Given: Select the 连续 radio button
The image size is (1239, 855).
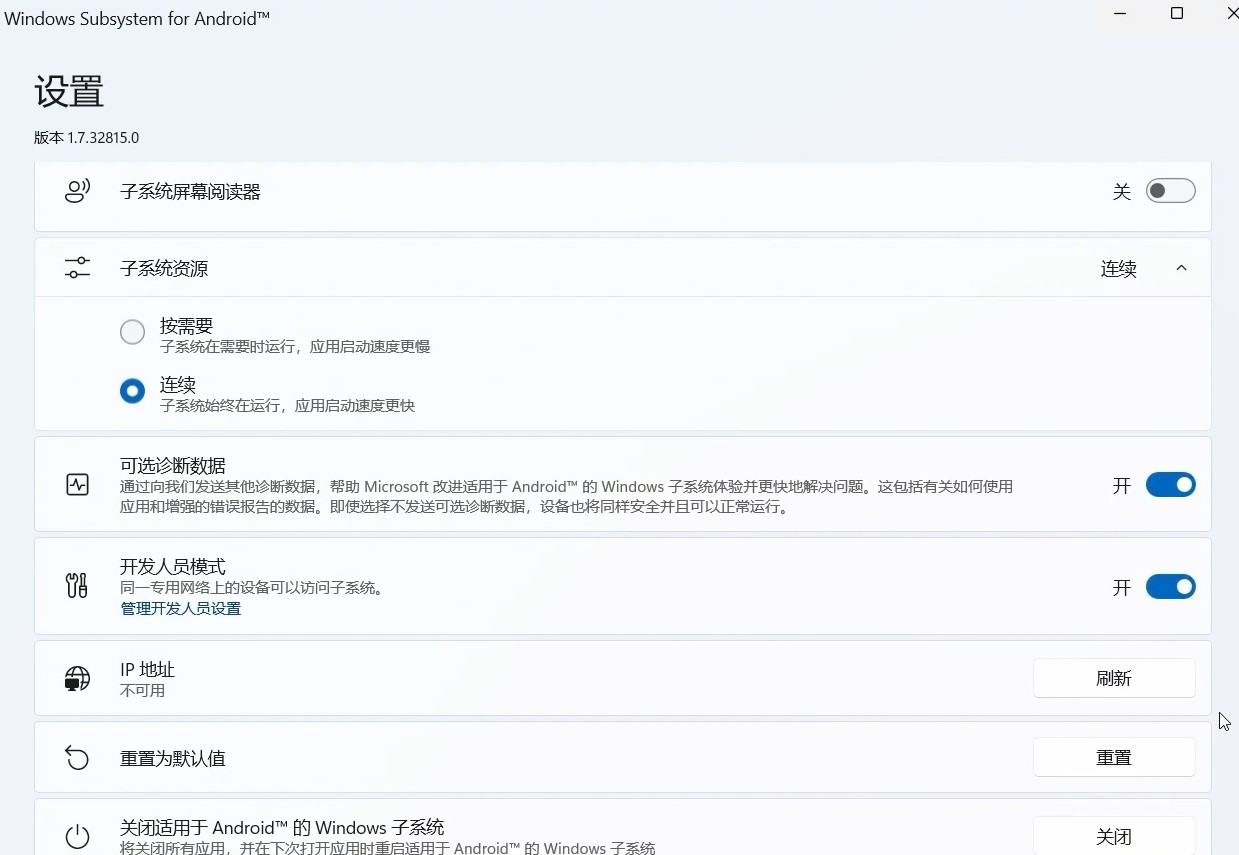Looking at the screenshot, I should pos(132,392).
